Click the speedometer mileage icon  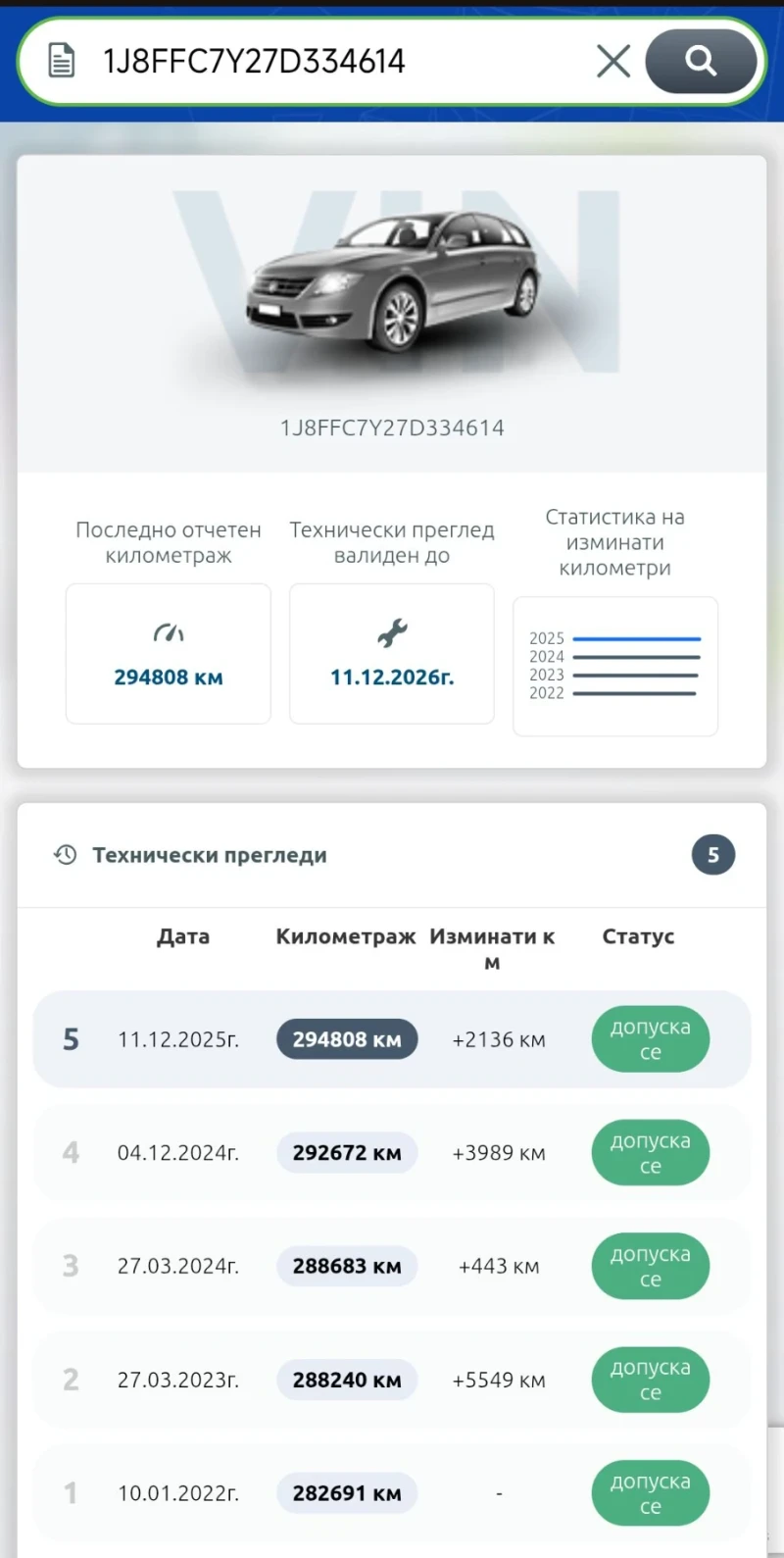tap(169, 633)
